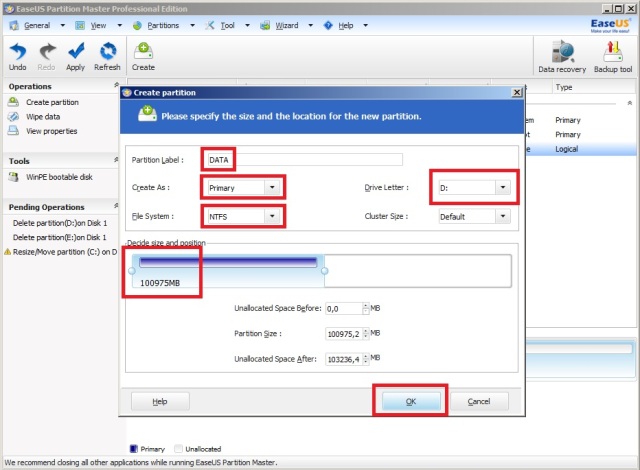The height and width of the screenshot is (470, 640).
Task: Open the View menu
Action: pos(98,25)
